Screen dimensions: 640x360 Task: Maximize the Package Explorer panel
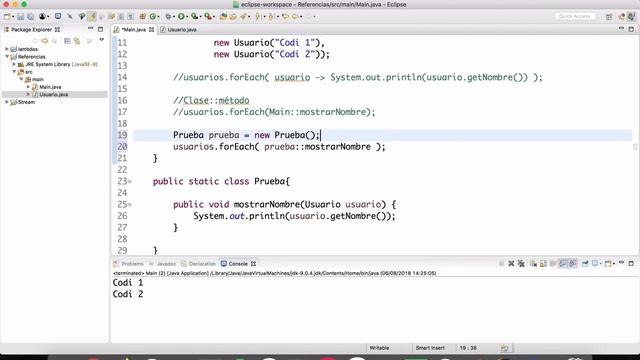point(100,29)
